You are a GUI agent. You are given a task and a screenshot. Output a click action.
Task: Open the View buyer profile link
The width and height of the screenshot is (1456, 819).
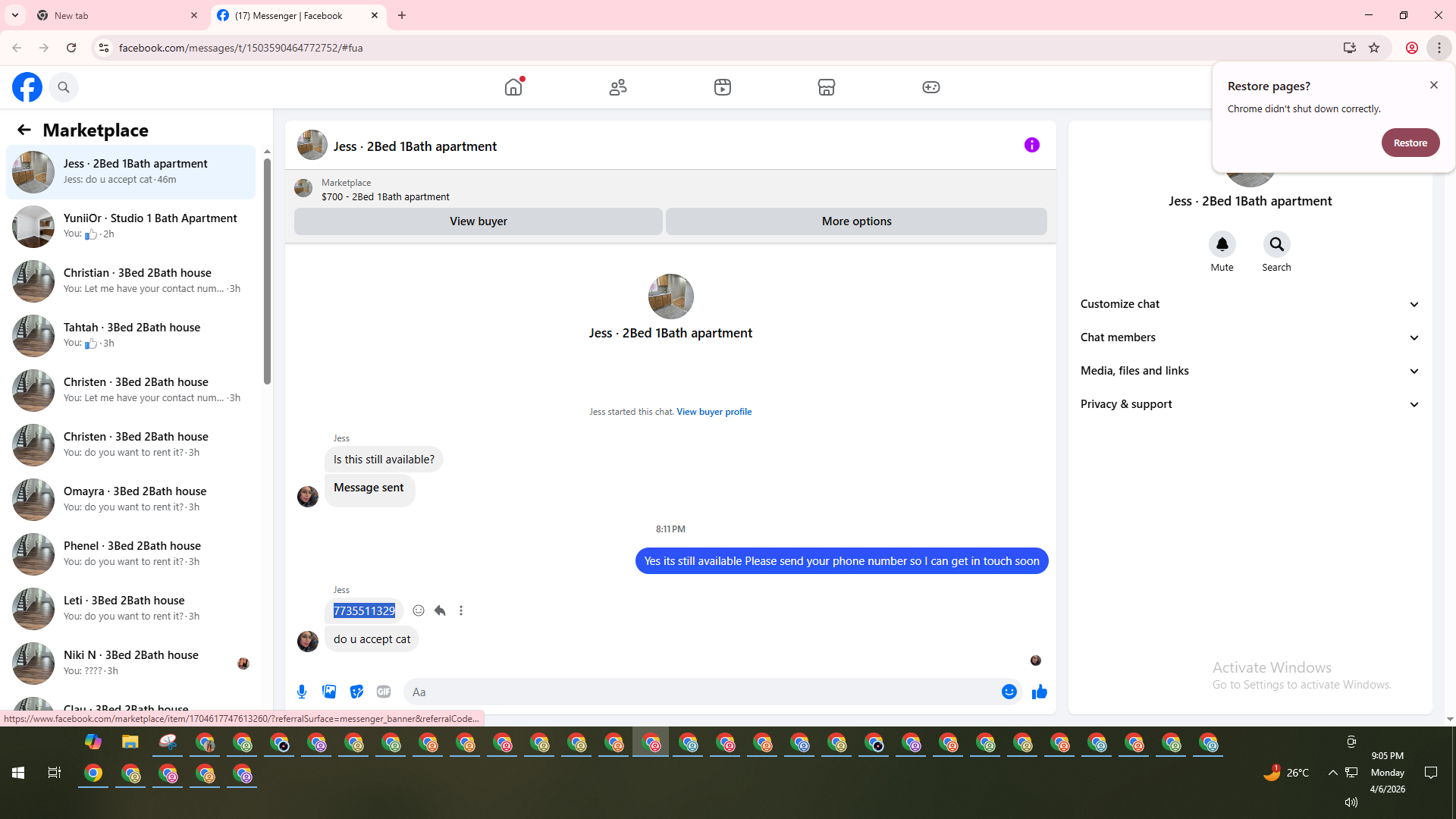click(x=714, y=412)
